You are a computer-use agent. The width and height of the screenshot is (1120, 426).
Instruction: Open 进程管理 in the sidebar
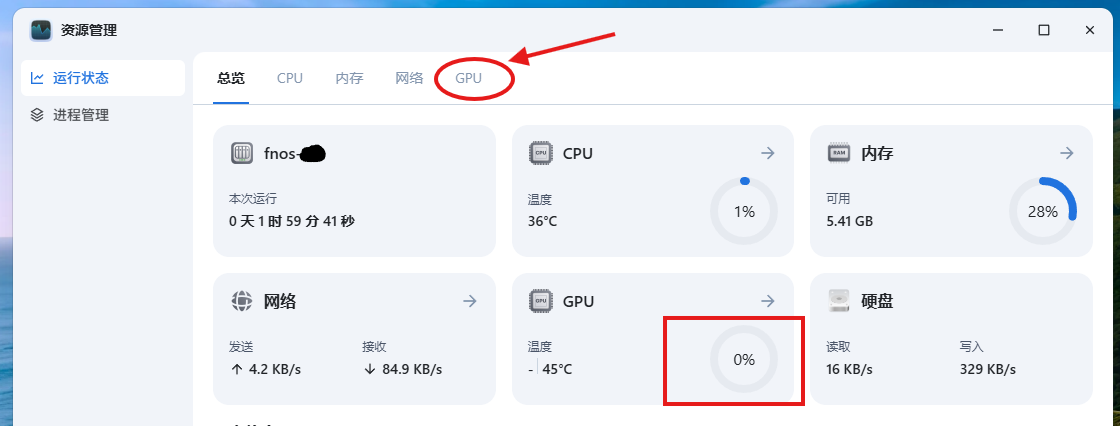click(103, 115)
